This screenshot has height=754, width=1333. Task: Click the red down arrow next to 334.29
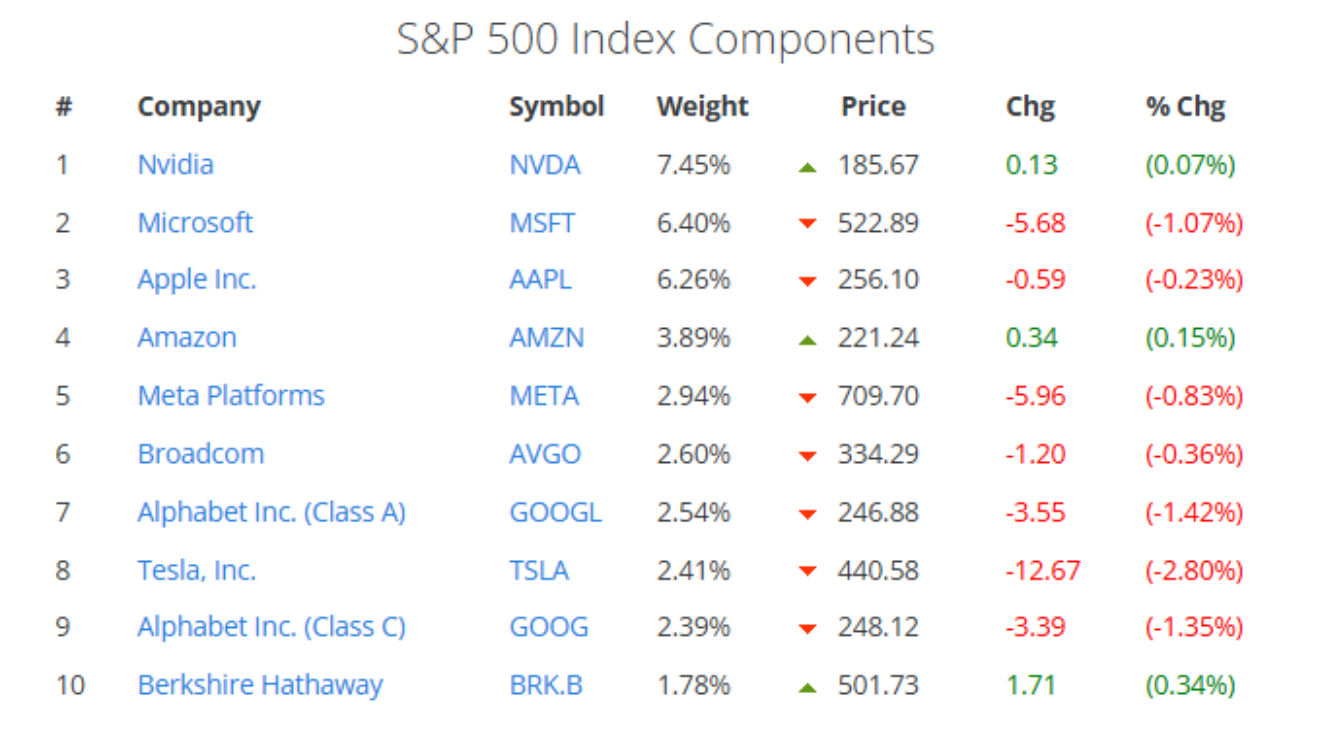(808, 456)
